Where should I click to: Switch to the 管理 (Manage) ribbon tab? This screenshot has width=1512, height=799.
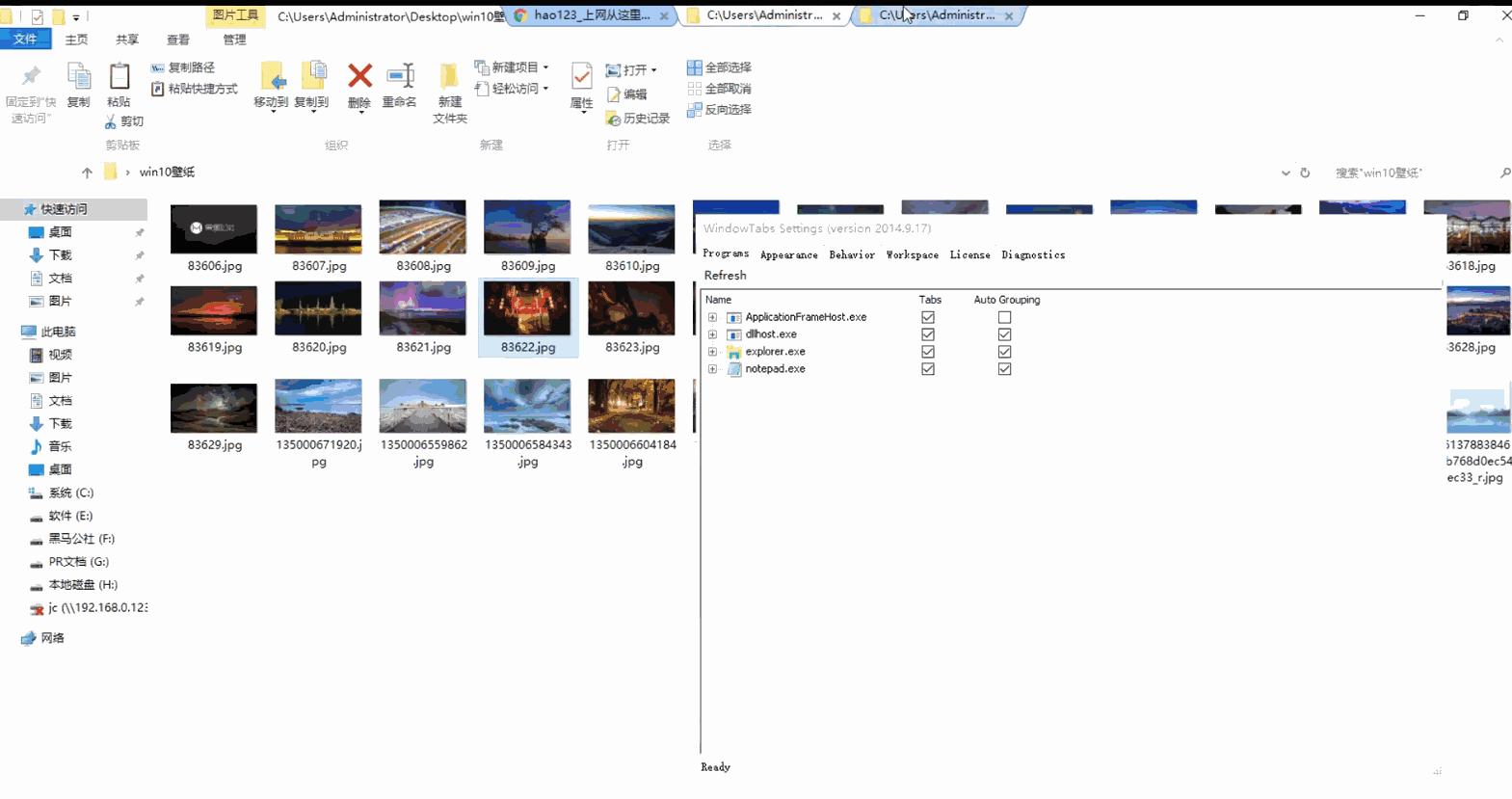coord(234,40)
